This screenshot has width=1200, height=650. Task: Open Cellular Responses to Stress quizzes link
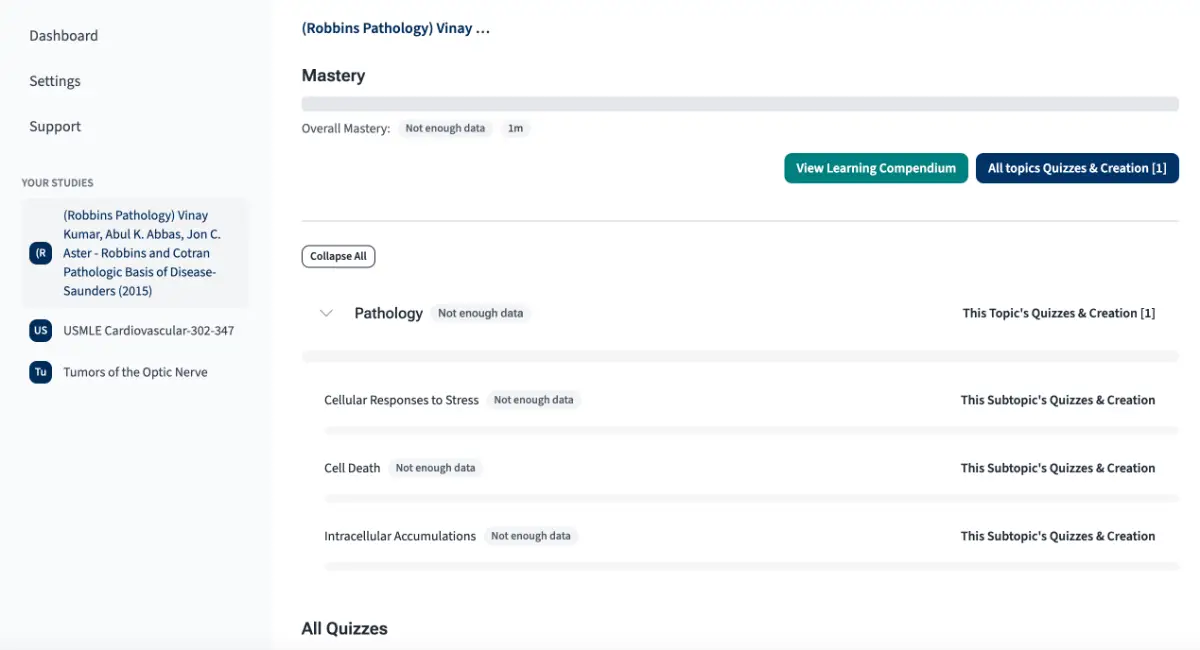click(1057, 400)
